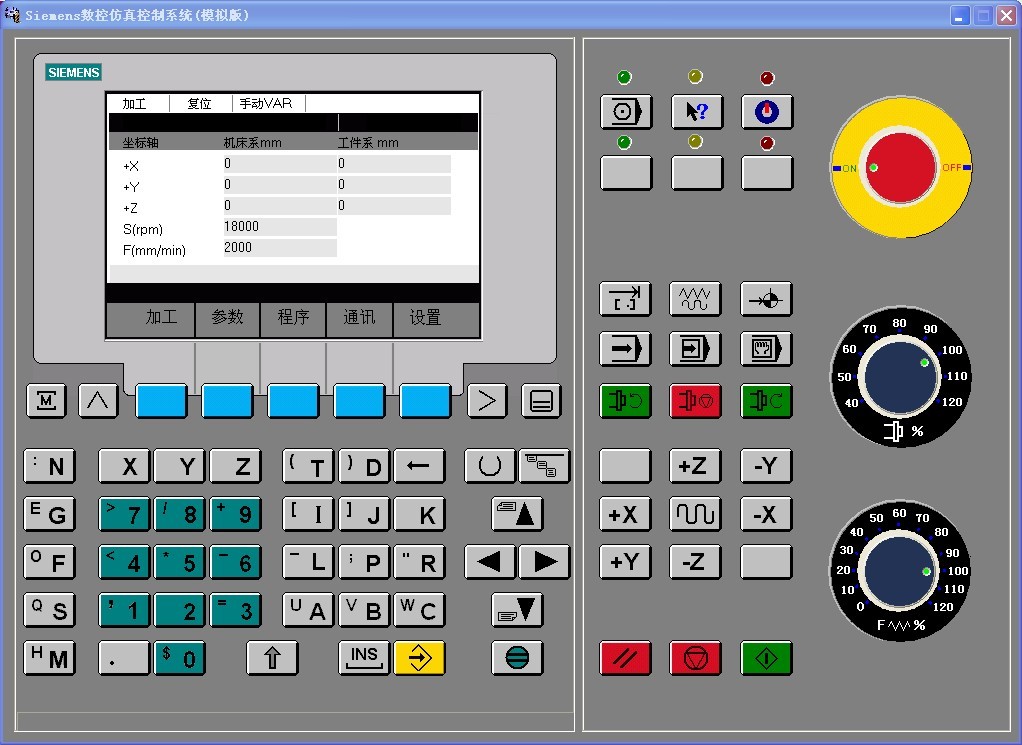This screenshot has height=745, width=1022.
Task: Select the single block key
Action: 695,349
